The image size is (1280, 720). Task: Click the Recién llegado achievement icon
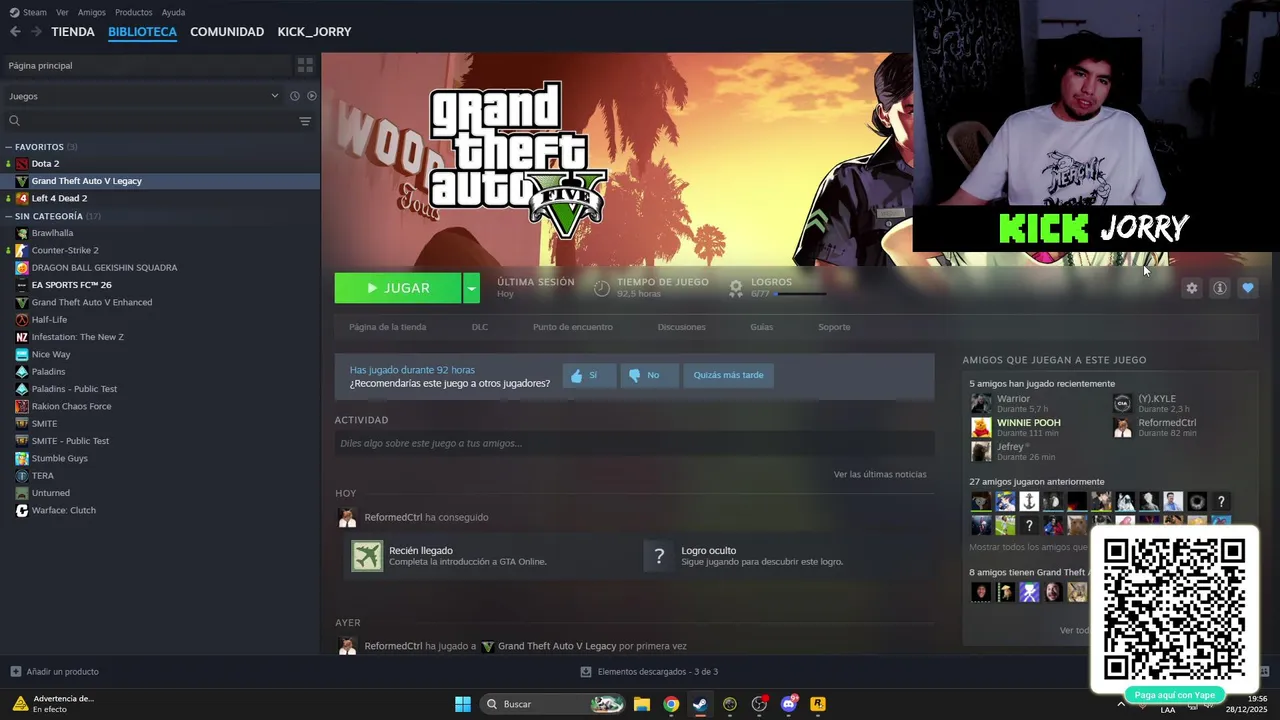367,556
